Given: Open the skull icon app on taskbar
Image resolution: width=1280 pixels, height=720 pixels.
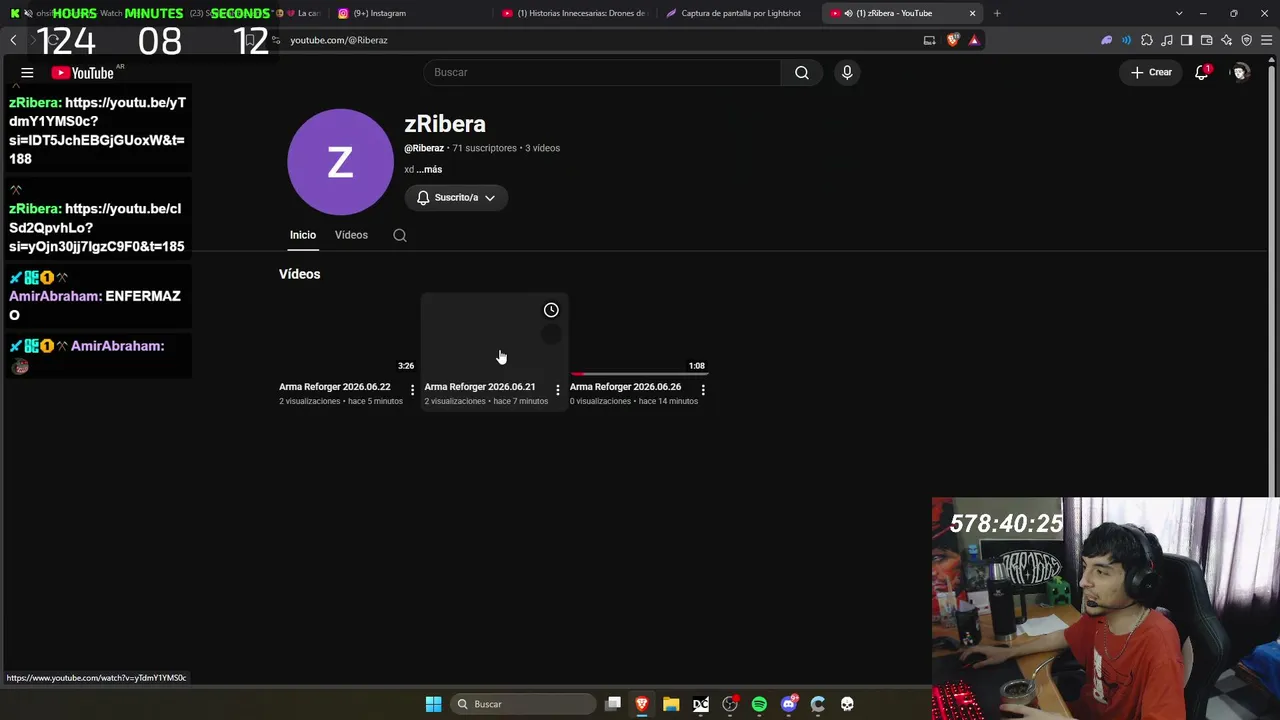Looking at the screenshot, I should [x=847, y=704].
